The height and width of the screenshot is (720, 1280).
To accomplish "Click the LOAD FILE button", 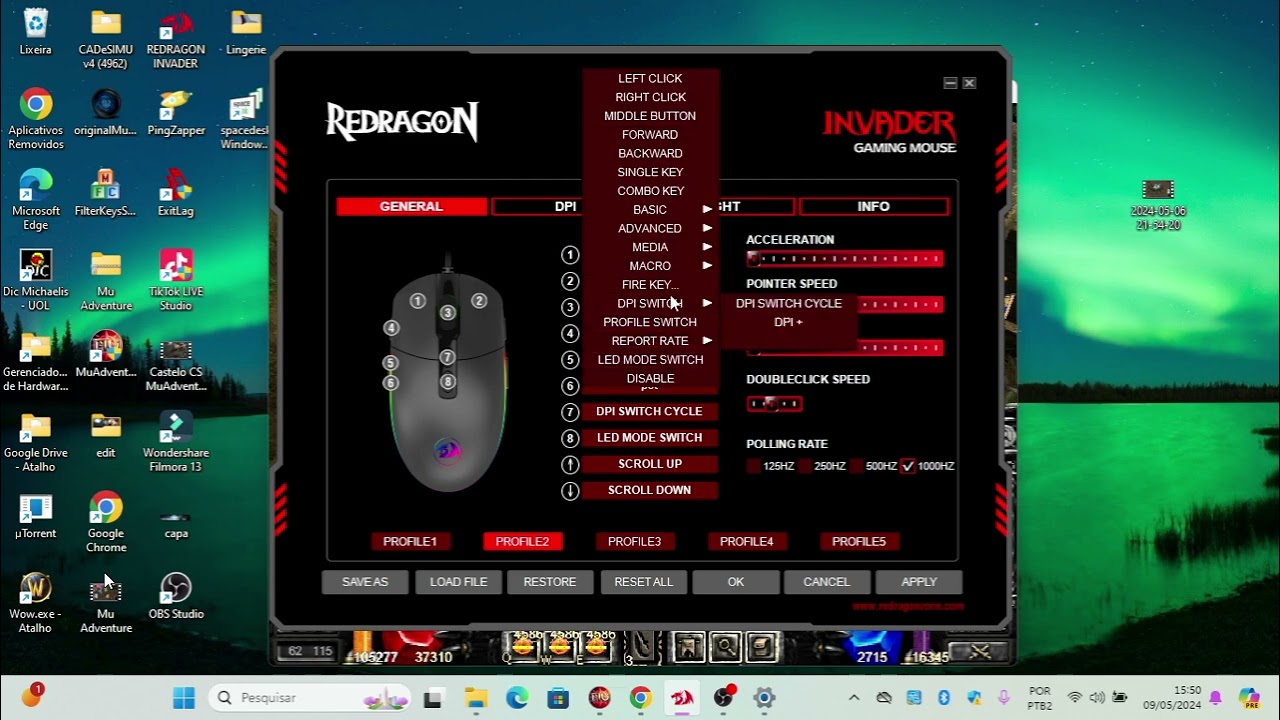I will (459, 582).
